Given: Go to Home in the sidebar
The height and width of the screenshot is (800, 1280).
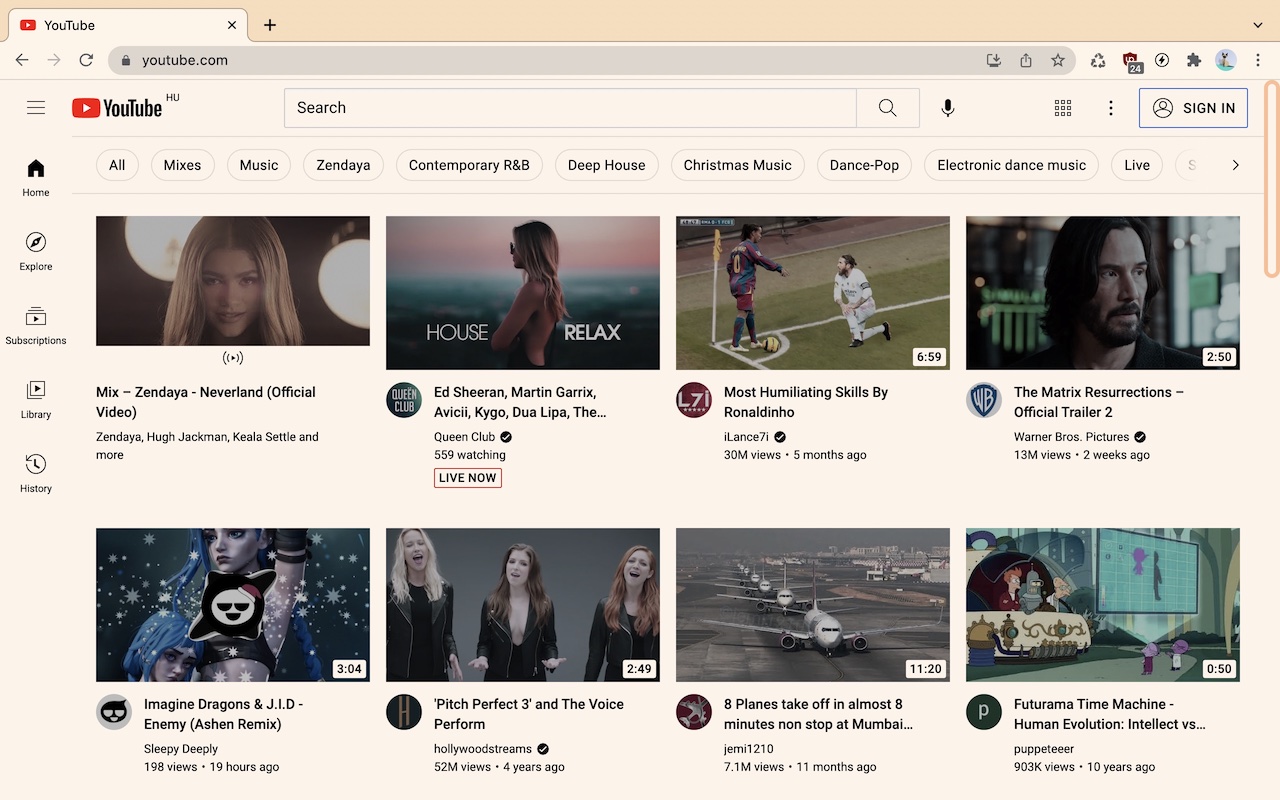Looking at the screenshot, I should pos(36,178).
